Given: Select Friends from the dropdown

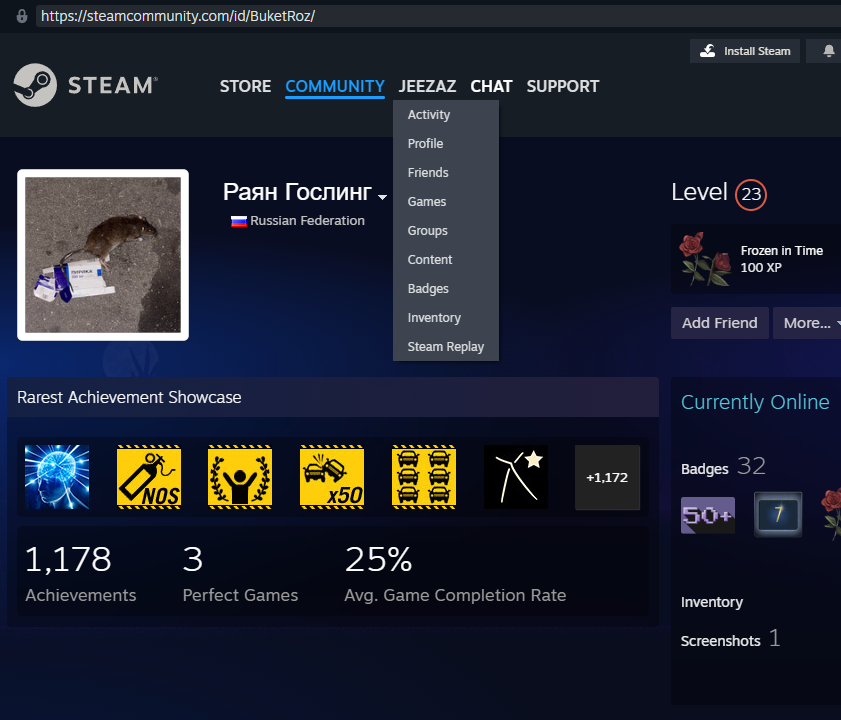Looking at the screenshot, I should [x=446, y=173].
